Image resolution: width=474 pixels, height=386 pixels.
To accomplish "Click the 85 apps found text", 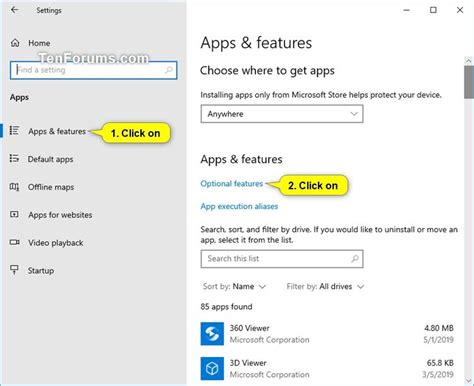I will pyautogui.click(x=226, y=307).
